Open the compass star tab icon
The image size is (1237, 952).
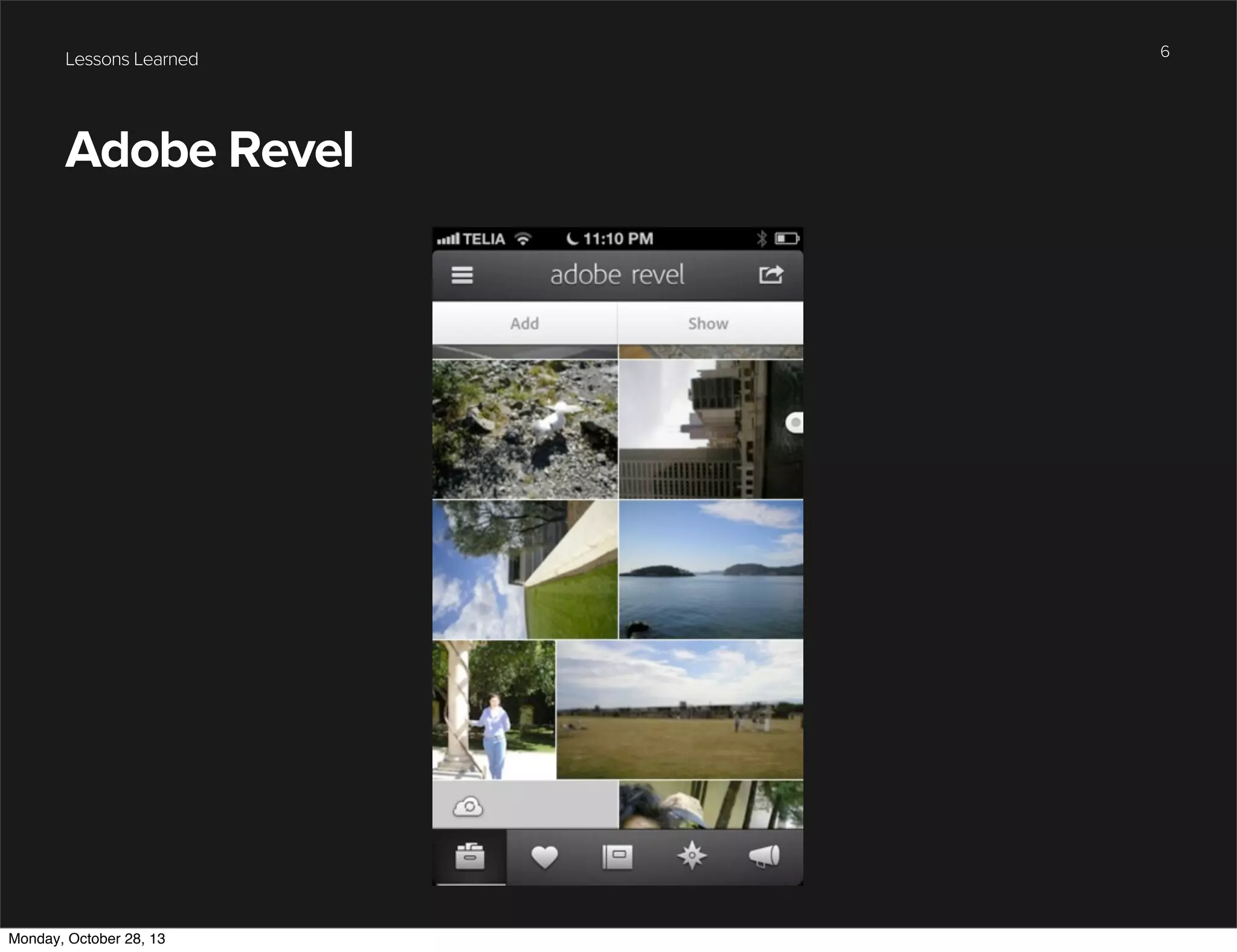point(692,856)
